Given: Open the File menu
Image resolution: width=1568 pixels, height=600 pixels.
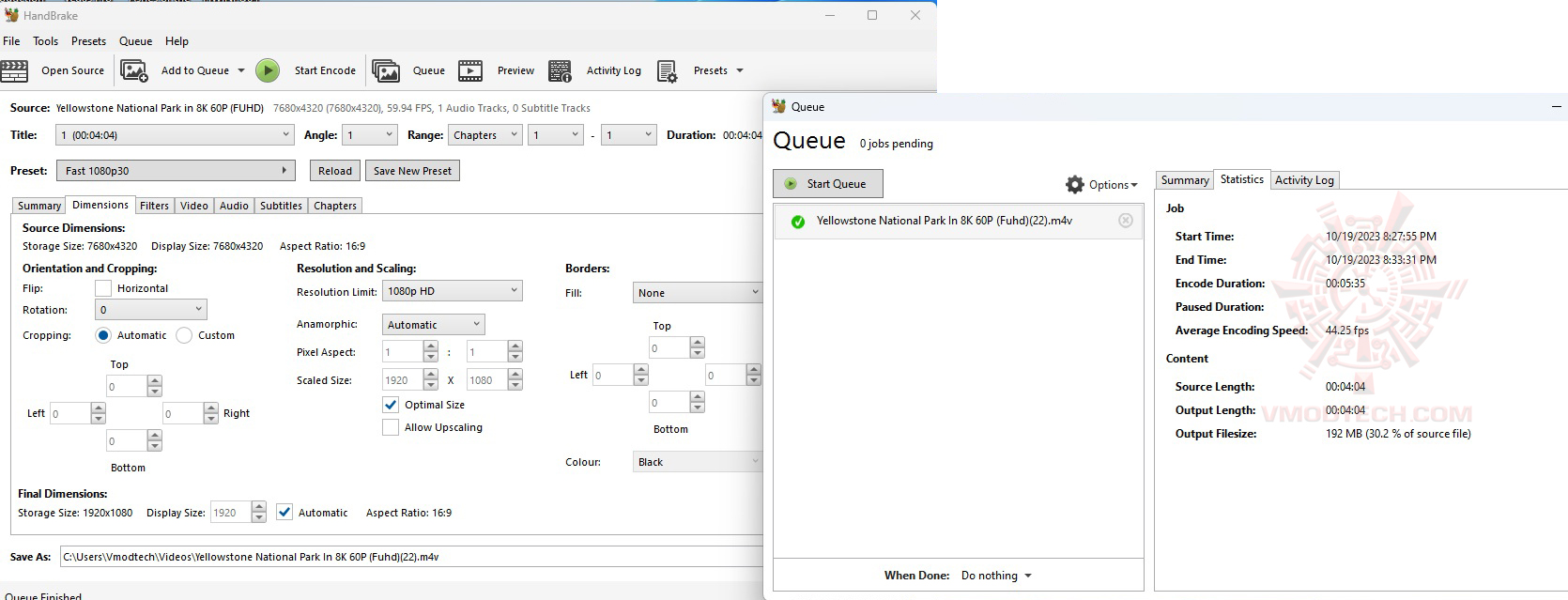Looking at the screenshot, I should coord(11,41).
